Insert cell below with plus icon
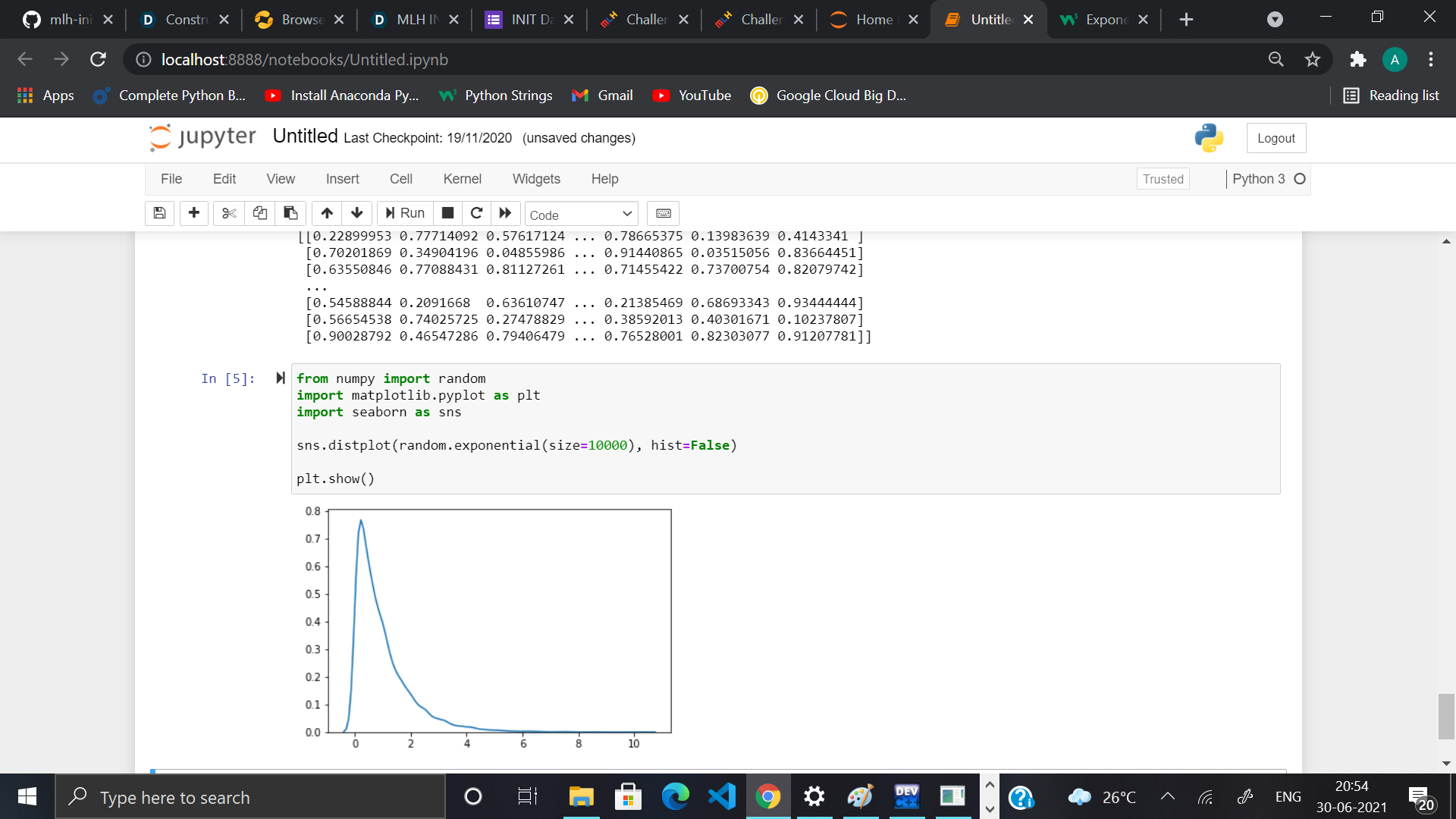1456x819 pixels. [194, 213]
